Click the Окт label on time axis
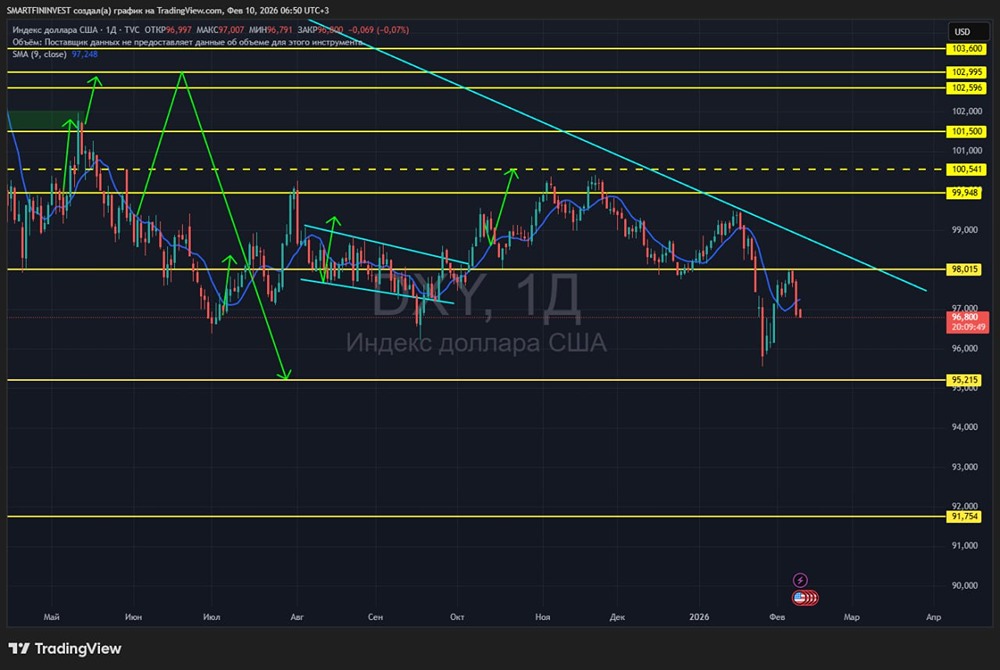The height and width of the screenshot is (670, 1000). point(457,617)
